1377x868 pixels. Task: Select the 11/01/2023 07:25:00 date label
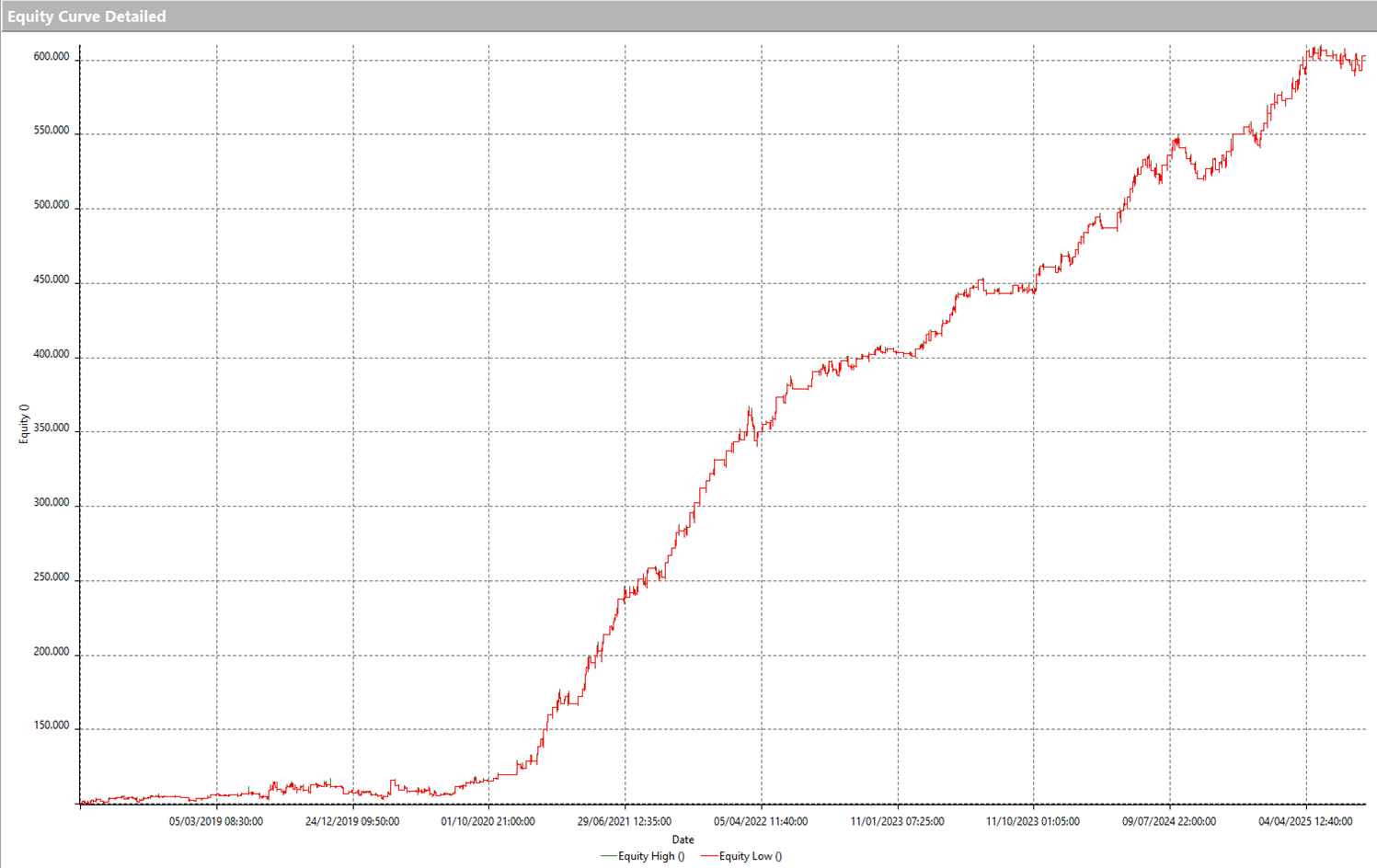coord(897,821)
